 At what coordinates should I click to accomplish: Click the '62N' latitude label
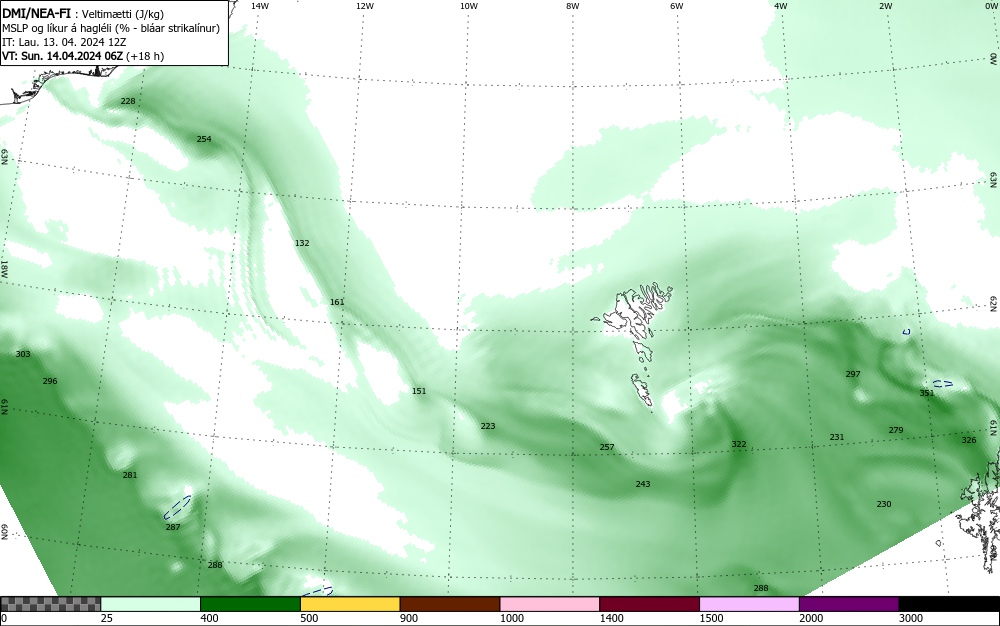(x=993, y=303)
